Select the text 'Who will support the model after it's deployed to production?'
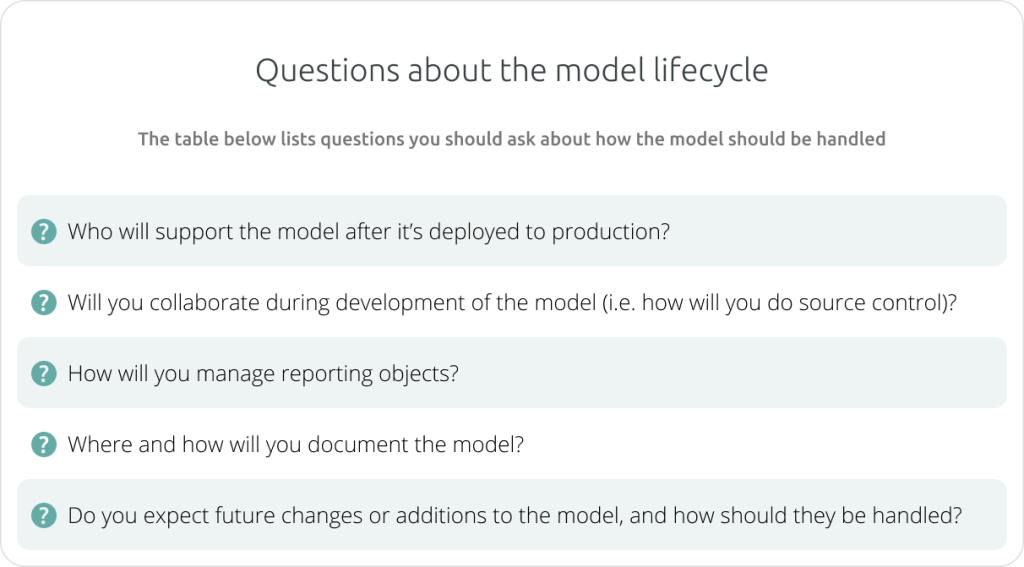The height and width of the screenshot is (567, 1024). pos(369,232)
